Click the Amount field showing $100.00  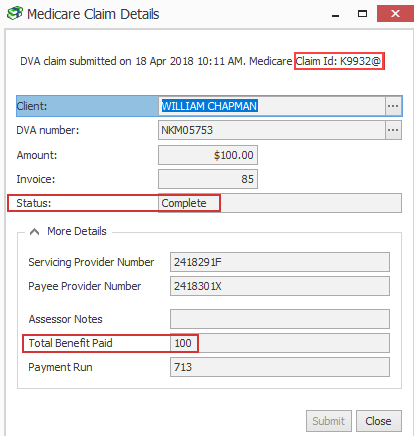pyautogui.click(x=208, y=155)
